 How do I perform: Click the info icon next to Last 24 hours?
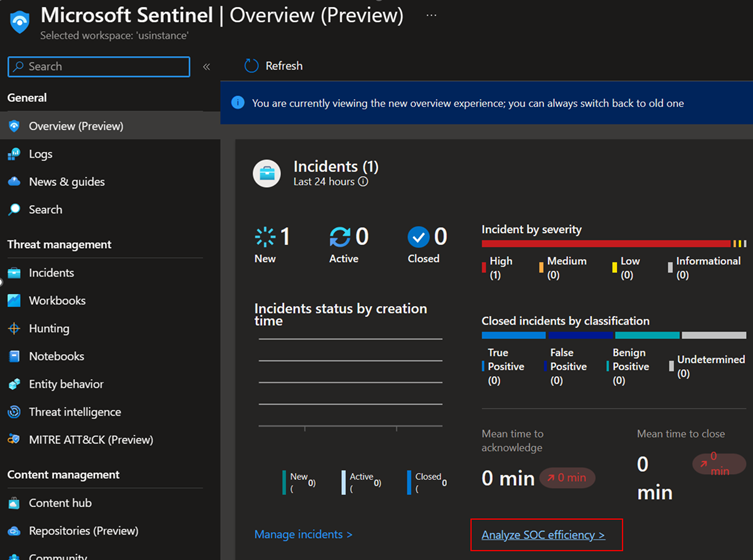click(363, 182)
